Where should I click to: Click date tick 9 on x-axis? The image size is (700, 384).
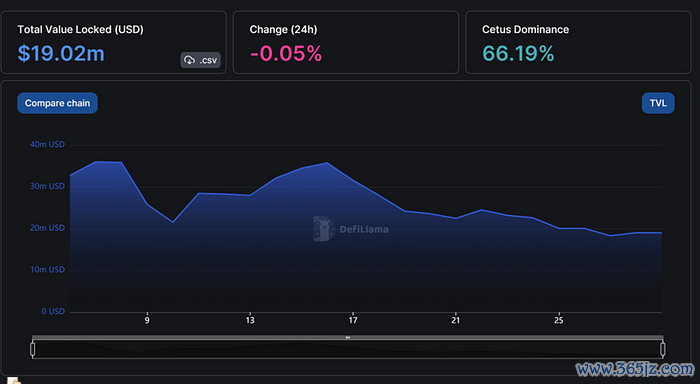(147, 320)
